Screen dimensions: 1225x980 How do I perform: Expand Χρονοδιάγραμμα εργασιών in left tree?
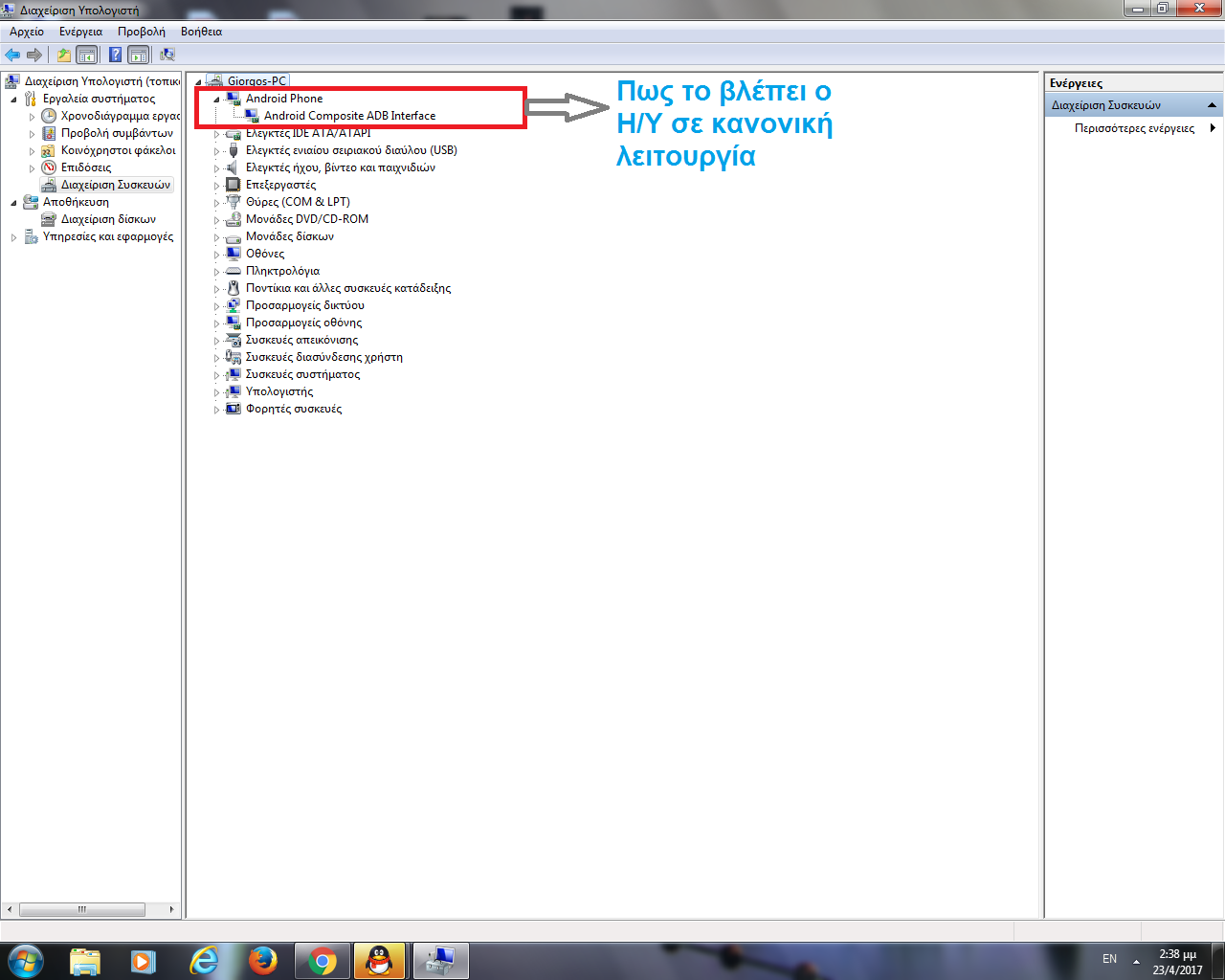[32, 117]
